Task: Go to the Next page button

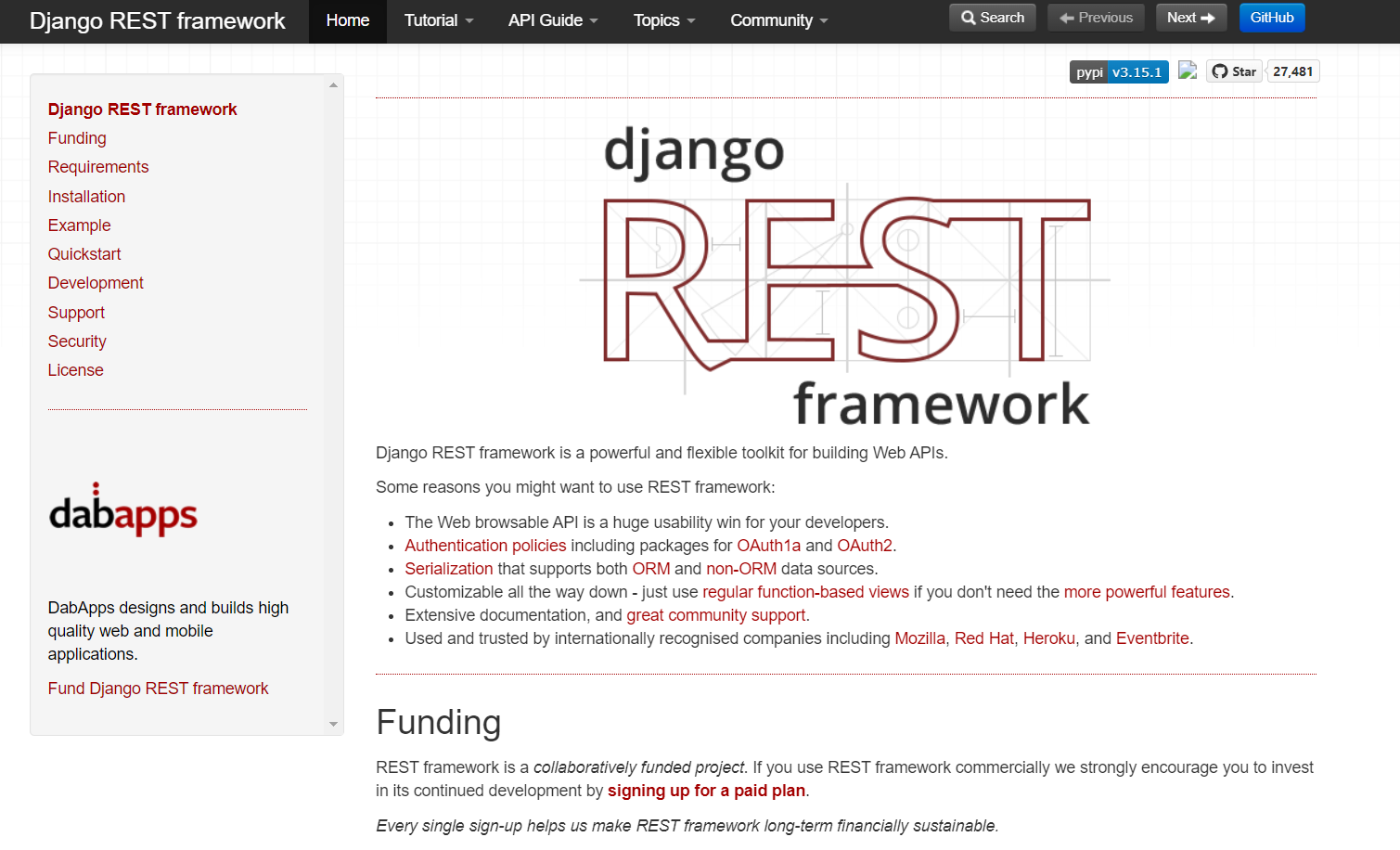Action: coord(1191,18)
